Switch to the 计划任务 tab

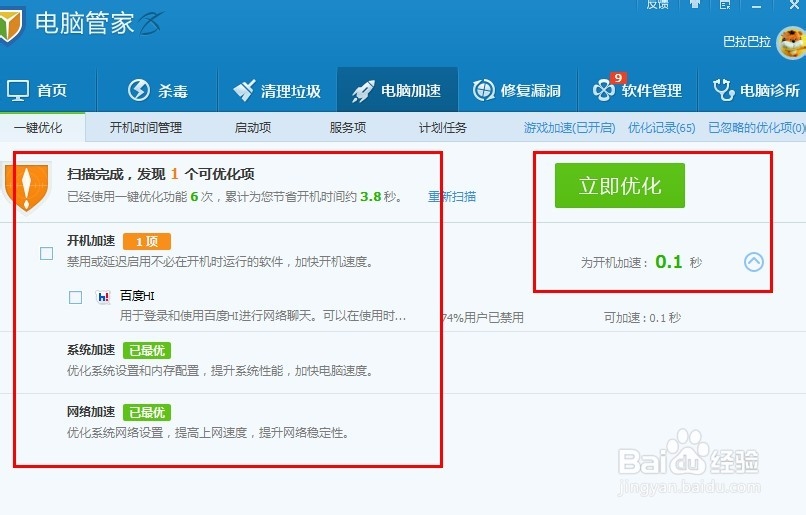pyautogui.click(x=443, y=127)
